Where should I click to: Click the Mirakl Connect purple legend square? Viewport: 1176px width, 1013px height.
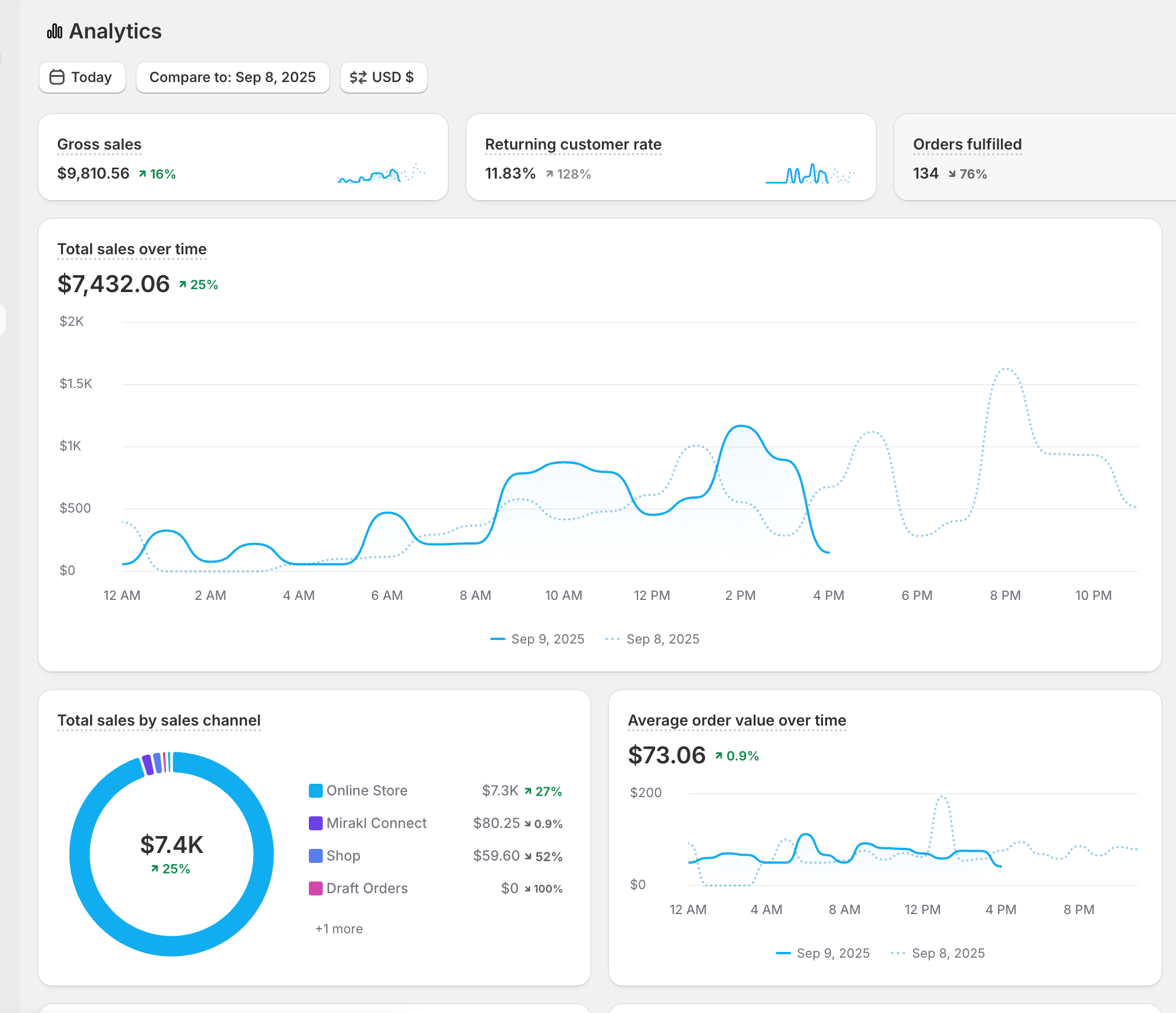315,823
